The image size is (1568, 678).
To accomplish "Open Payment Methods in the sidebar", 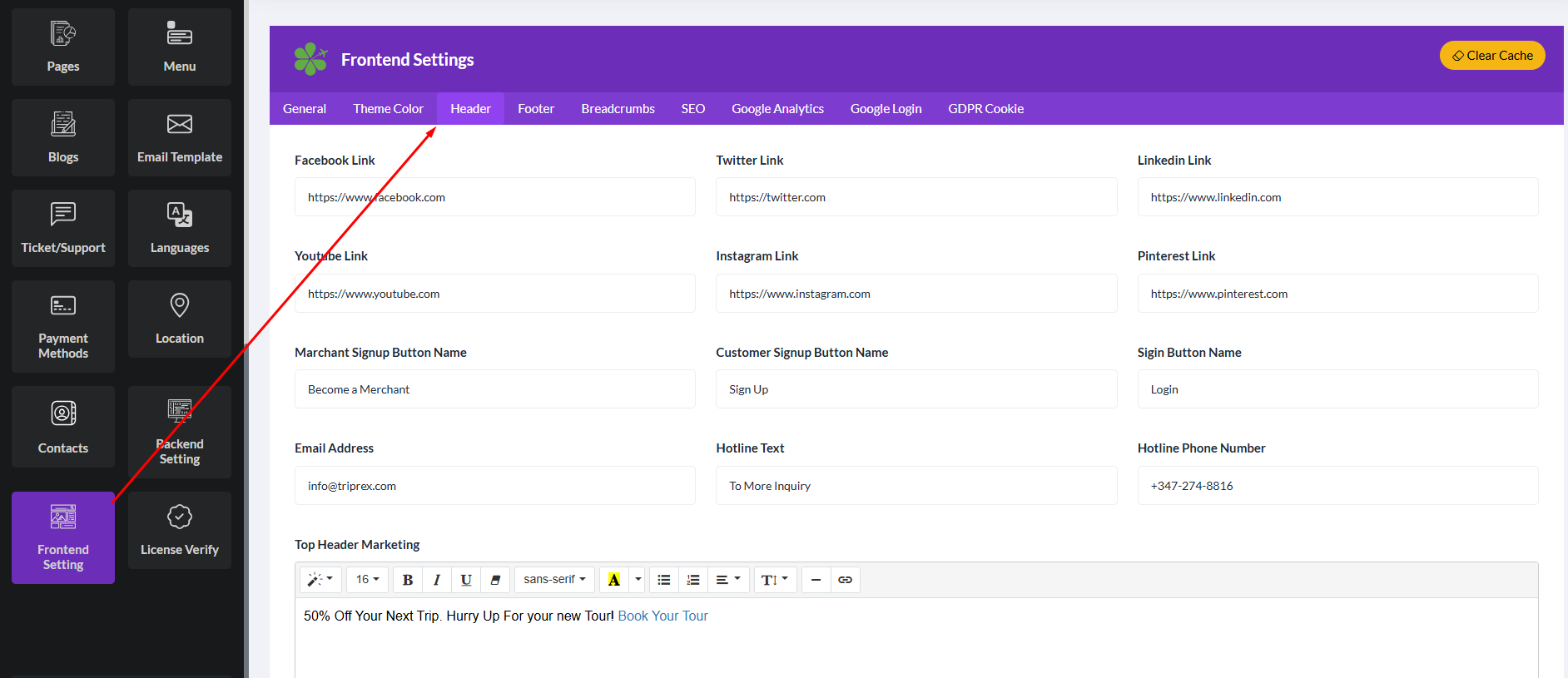I will [63, 326].
